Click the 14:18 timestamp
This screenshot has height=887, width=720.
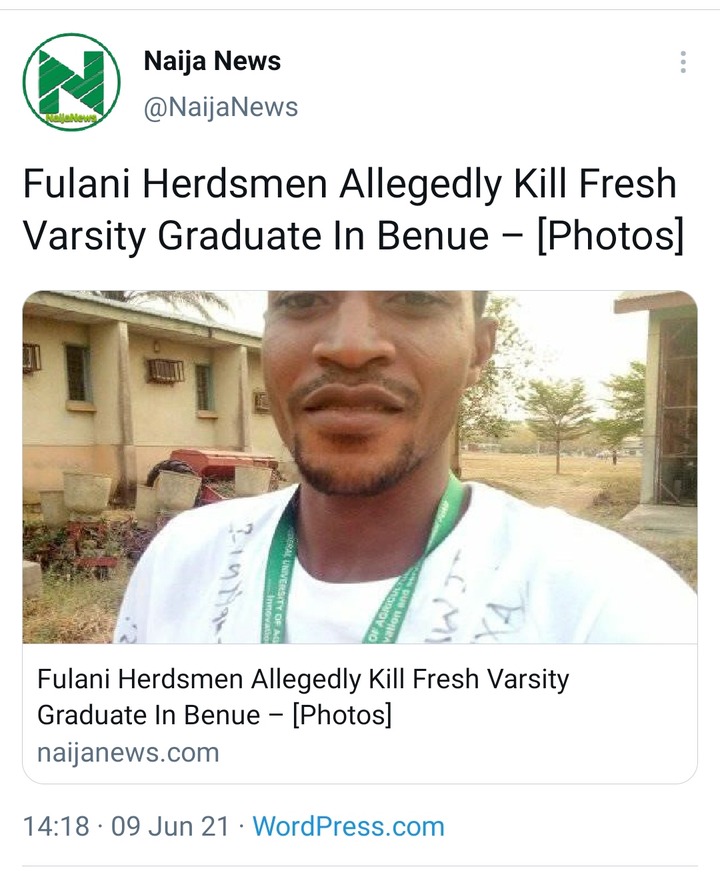(56, 826)
